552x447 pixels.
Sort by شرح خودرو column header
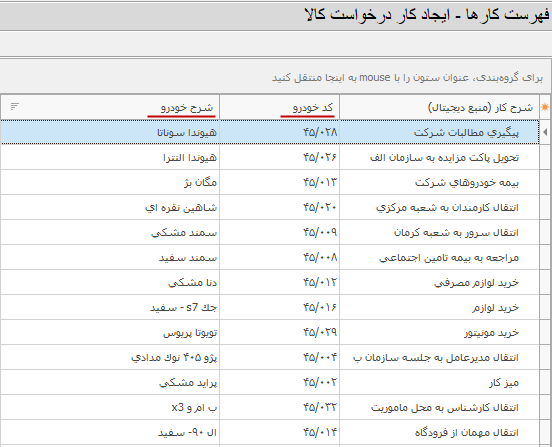point(110,107)
